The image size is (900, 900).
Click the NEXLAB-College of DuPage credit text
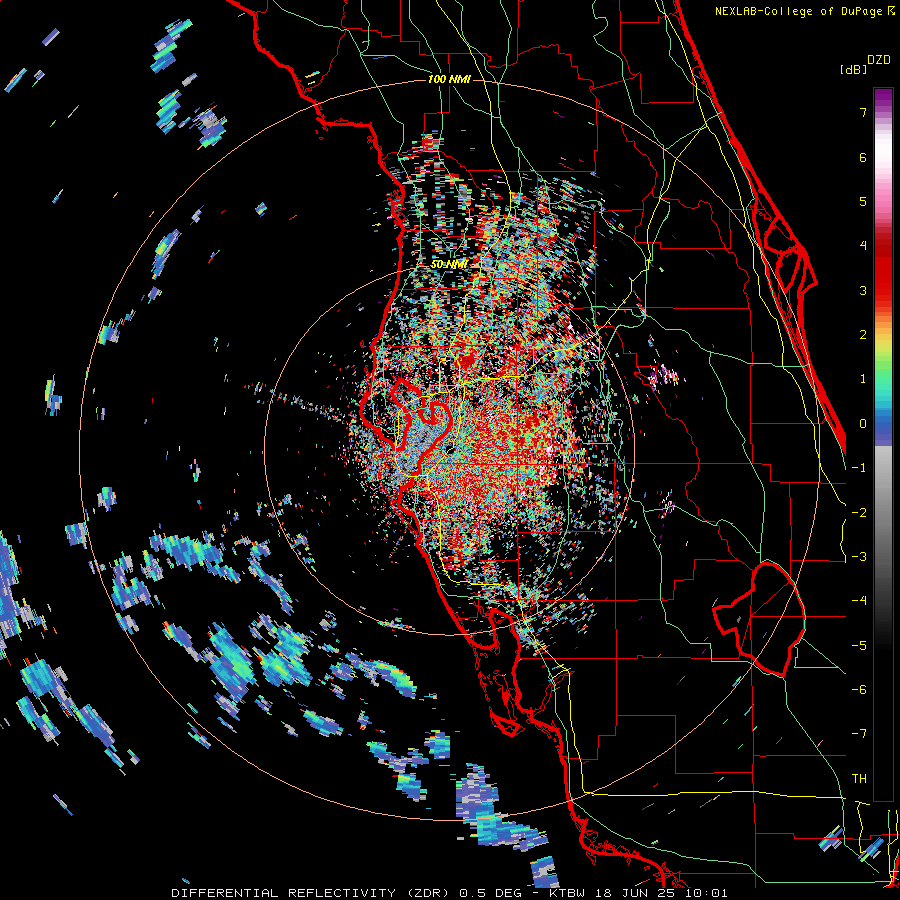(800, 11)
